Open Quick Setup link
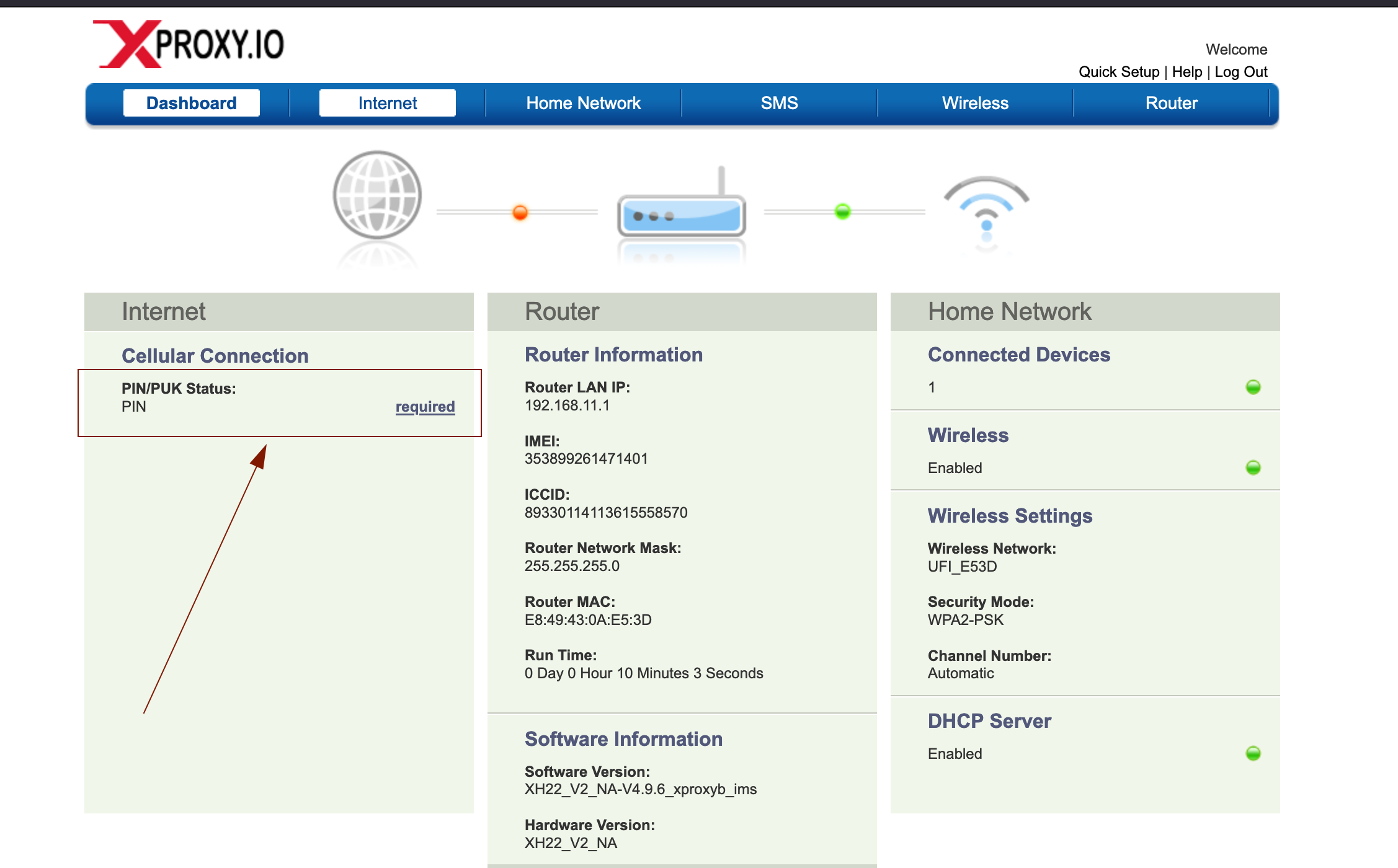 pyautogui.click(x=1118, y=72)
